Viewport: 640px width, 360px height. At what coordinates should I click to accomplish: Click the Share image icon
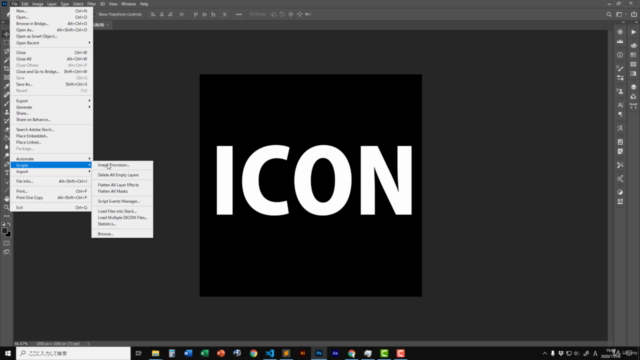click(634, 14)
